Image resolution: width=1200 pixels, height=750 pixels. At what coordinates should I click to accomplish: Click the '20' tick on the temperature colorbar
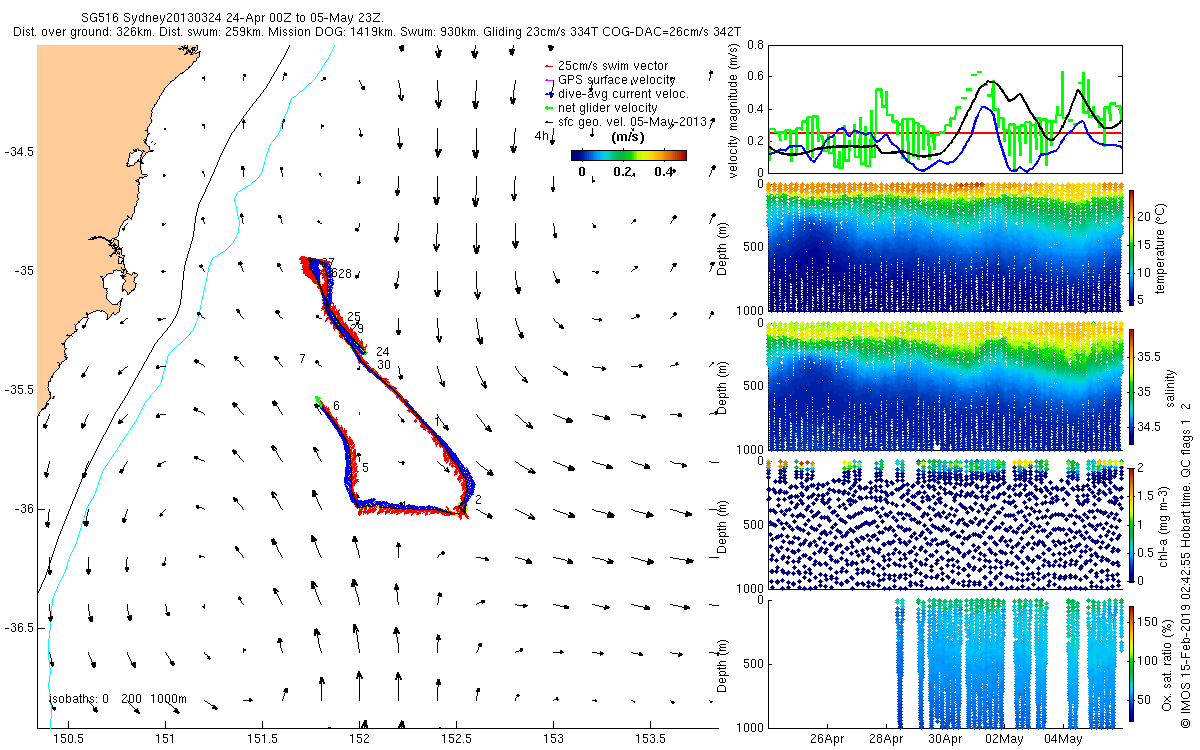coord(1146,215)
